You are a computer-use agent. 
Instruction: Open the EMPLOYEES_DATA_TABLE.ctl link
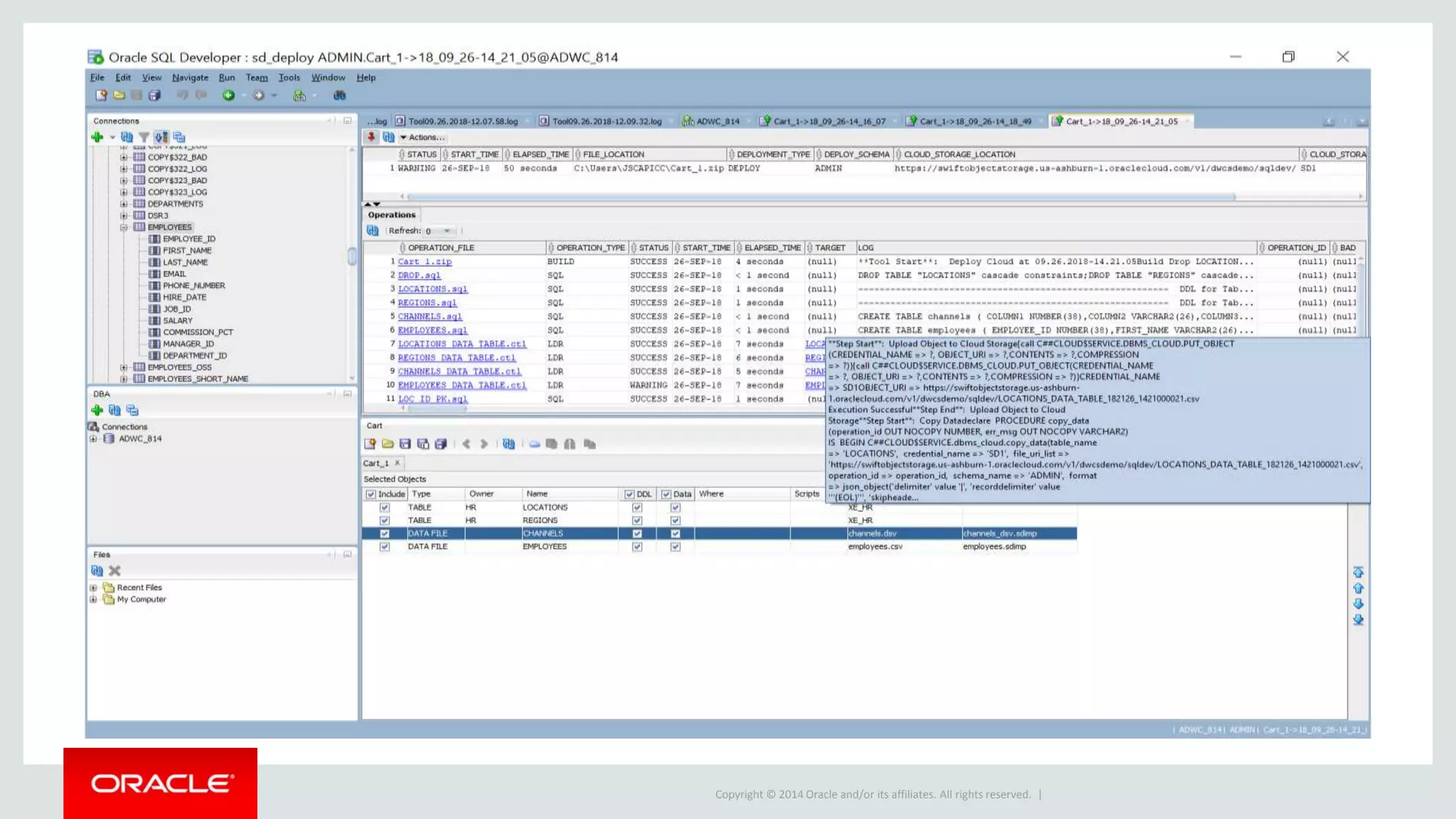(462, 385)
